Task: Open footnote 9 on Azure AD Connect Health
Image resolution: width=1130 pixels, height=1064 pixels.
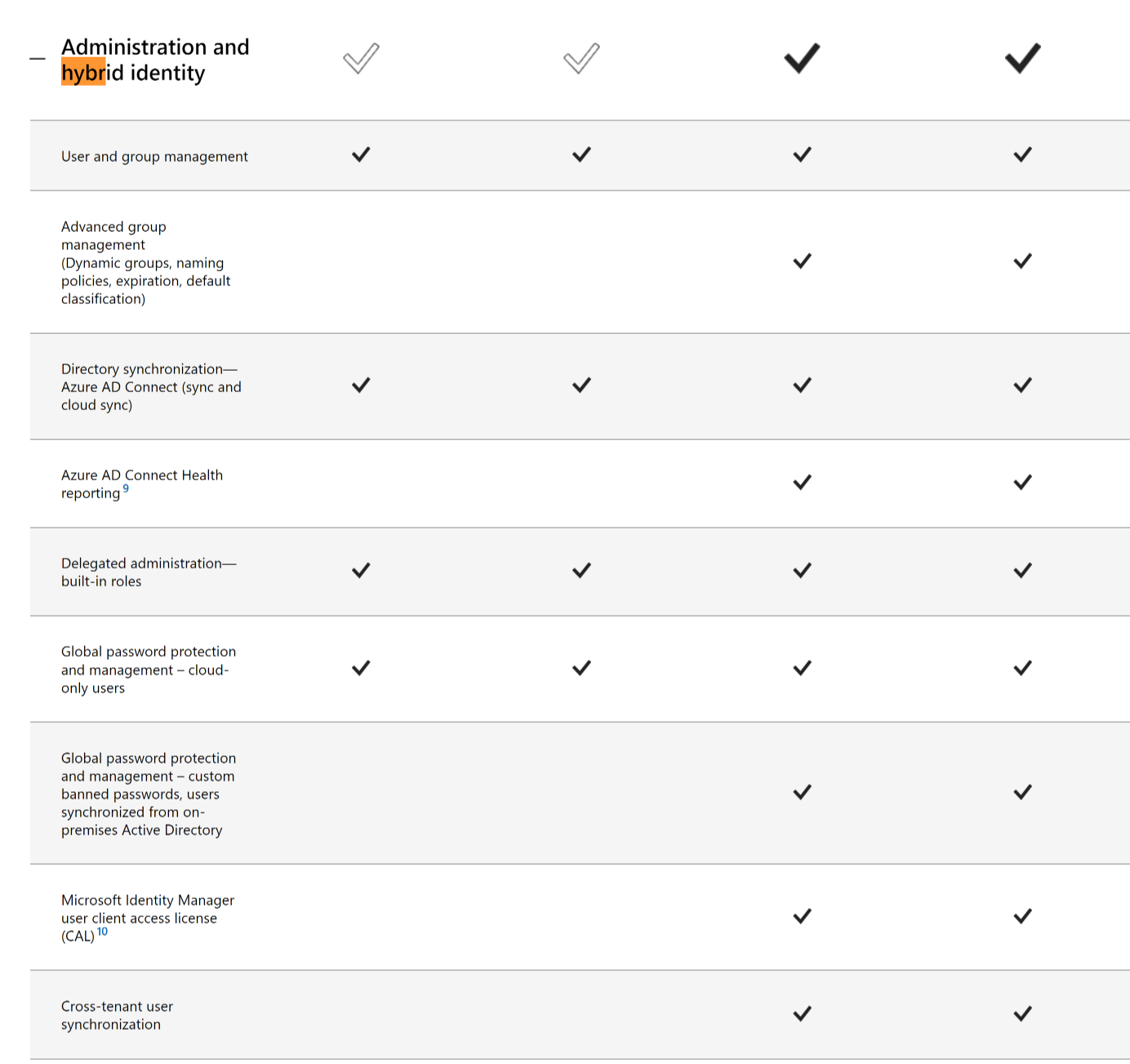Action: [x=126, y=488]
